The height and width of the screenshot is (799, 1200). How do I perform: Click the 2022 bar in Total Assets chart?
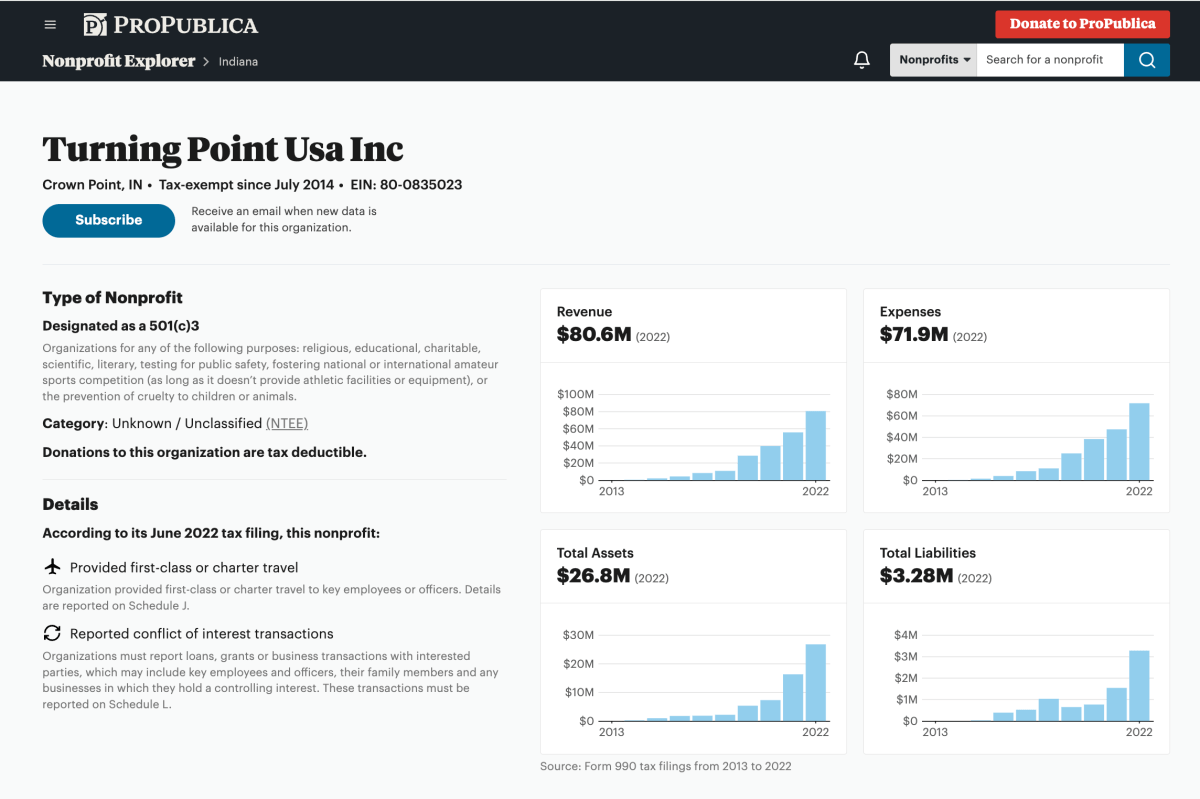click(816, 682)
